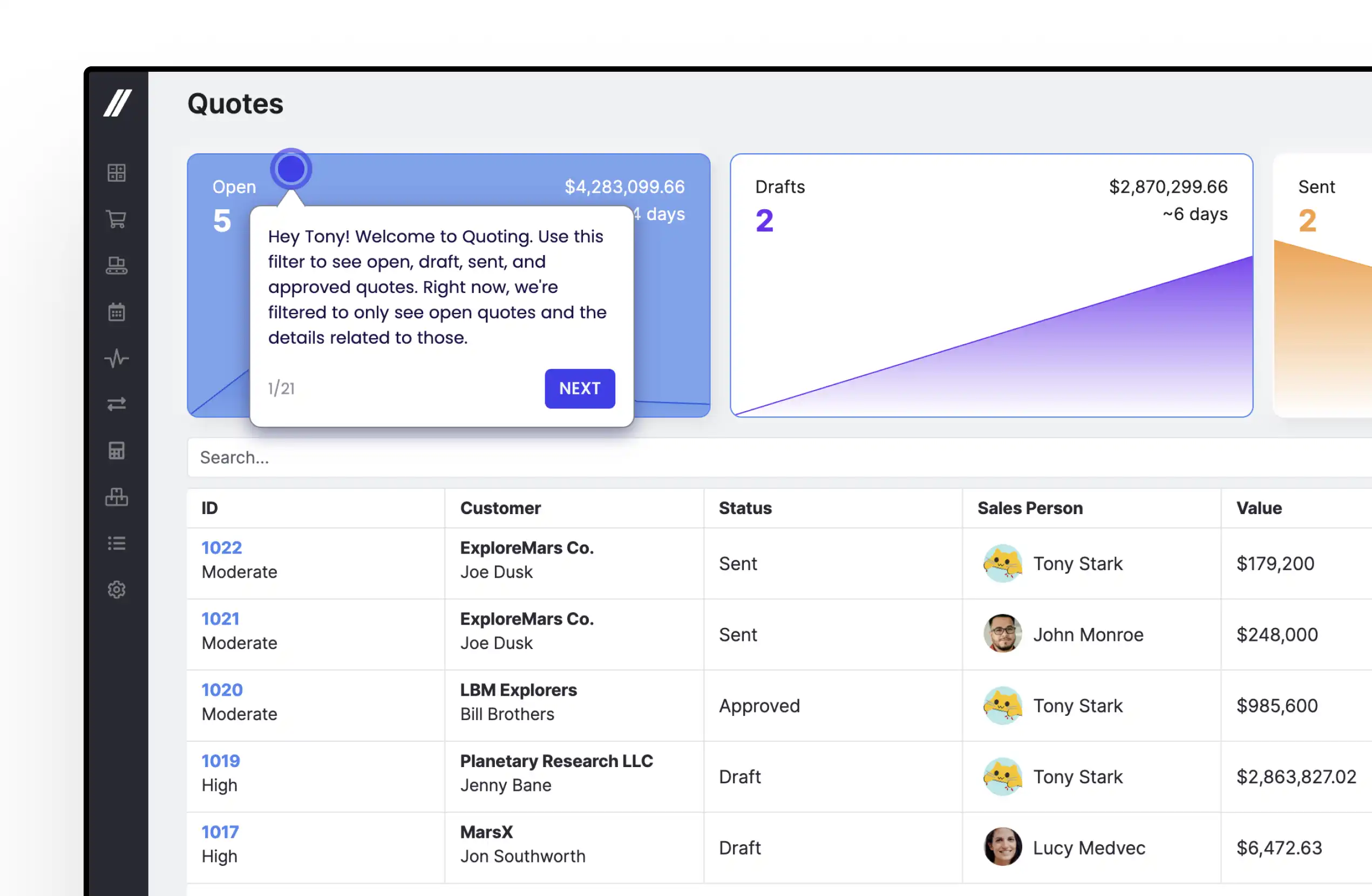Open Tony Stark's avatar on quote 1020

(x=1002, y=705)
